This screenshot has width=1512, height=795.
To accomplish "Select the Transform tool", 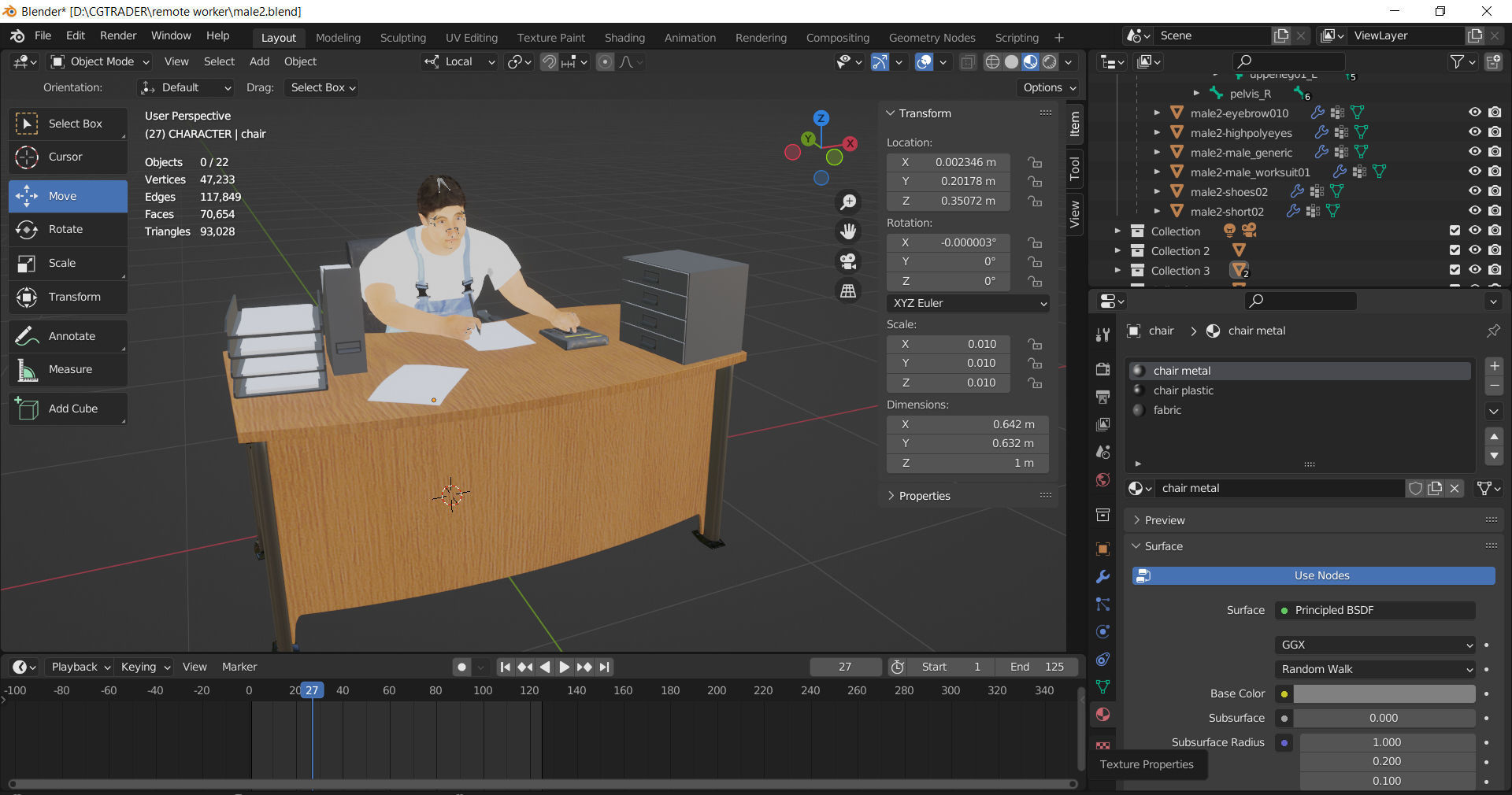I will (x=68, y=297).
